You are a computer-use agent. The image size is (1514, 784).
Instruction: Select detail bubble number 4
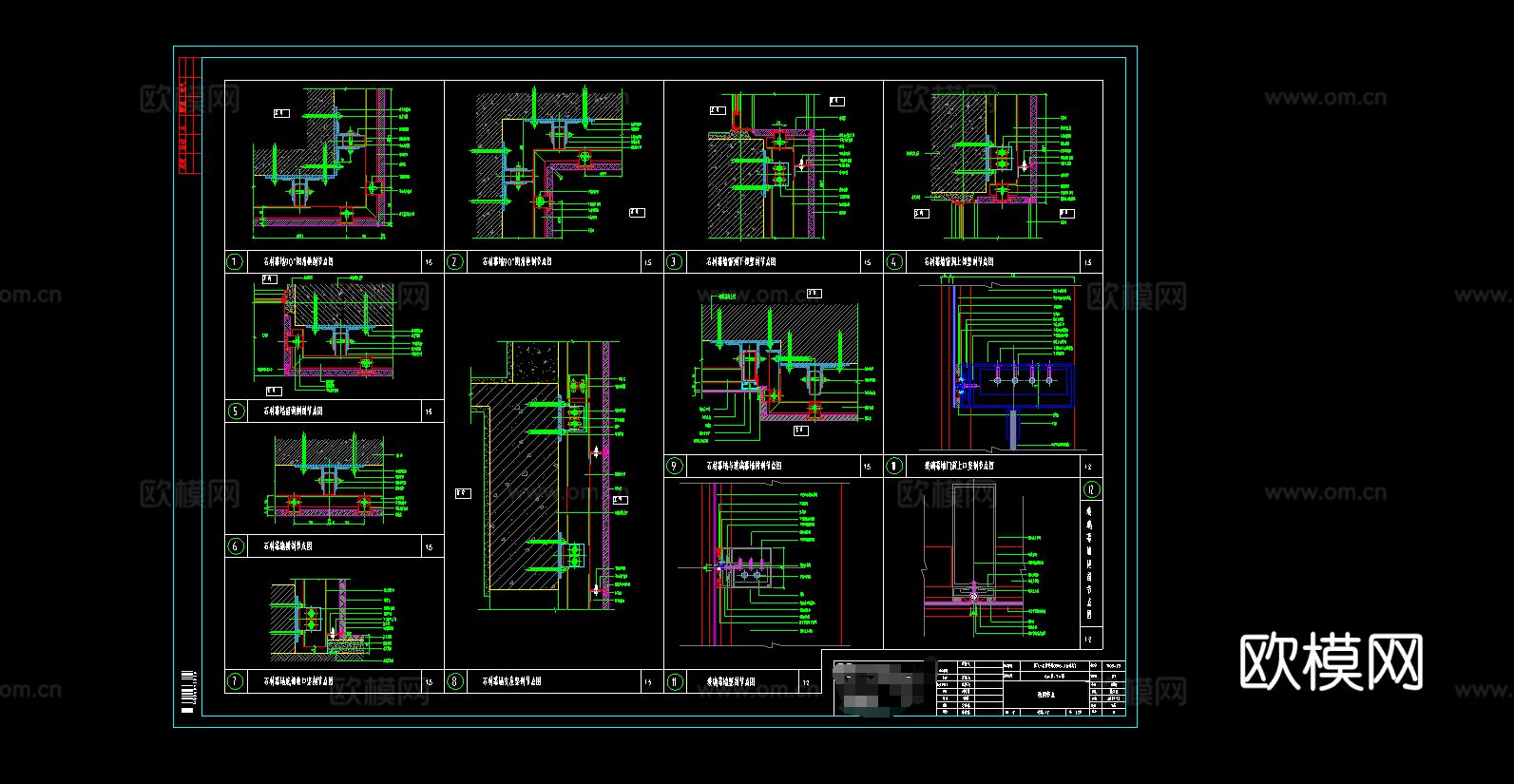click(894, 261)
